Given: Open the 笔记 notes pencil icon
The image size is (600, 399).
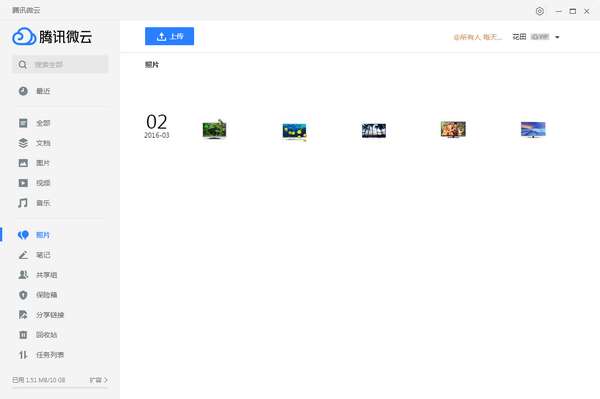Looking at the screenshot, I should click(x=23, y=255).
